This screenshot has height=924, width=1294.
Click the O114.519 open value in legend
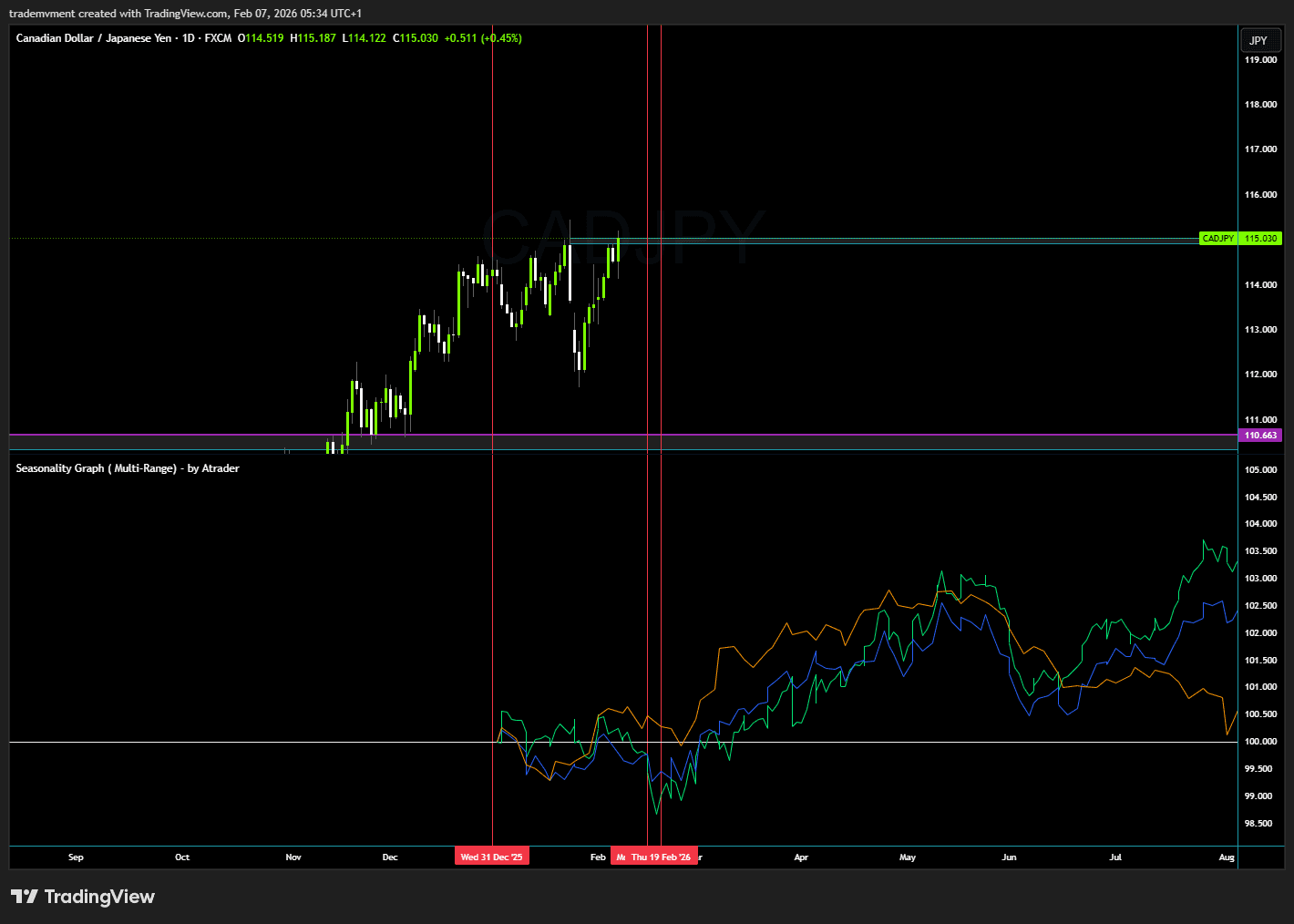[x=261, y=38]
